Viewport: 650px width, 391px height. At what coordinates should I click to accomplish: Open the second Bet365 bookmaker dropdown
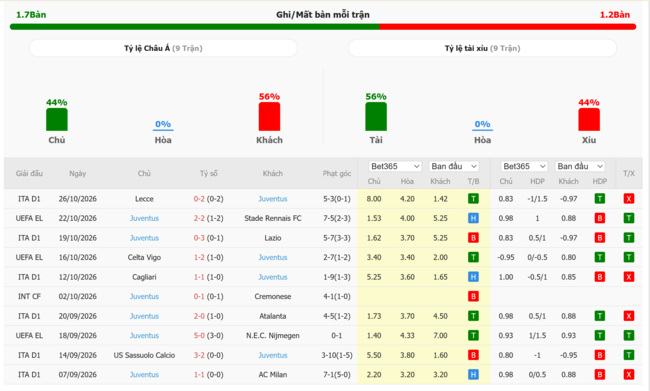[x=524, y=166]
